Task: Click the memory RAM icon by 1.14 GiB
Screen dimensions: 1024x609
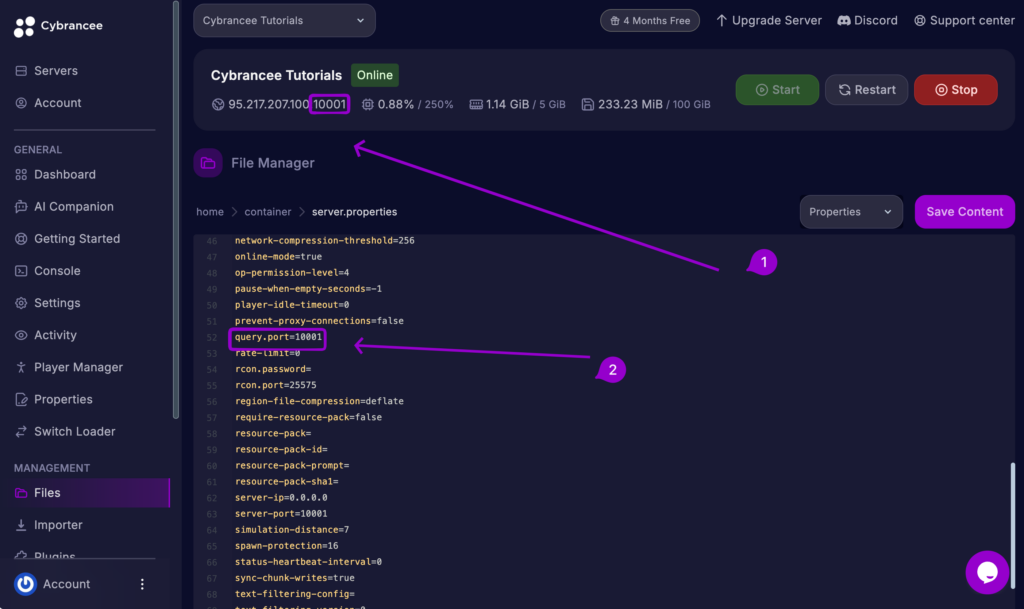Action: [x=476, y=104]
